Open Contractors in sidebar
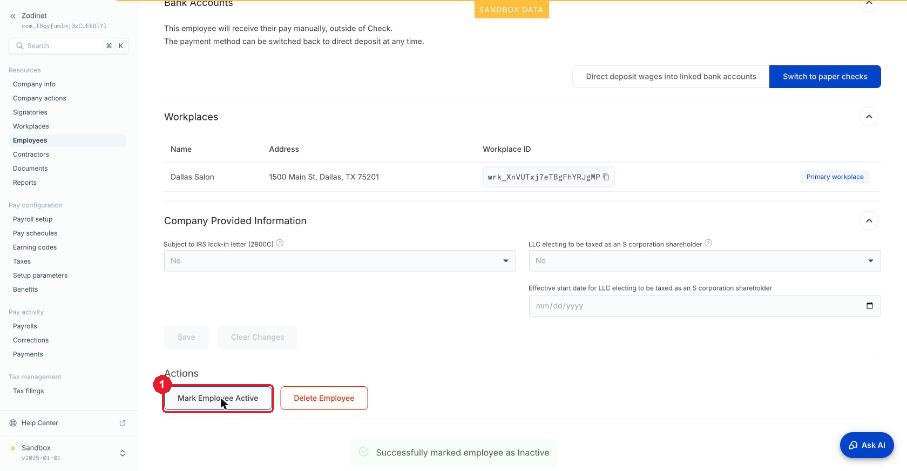907x471 pixels. (x=31, y=154)
